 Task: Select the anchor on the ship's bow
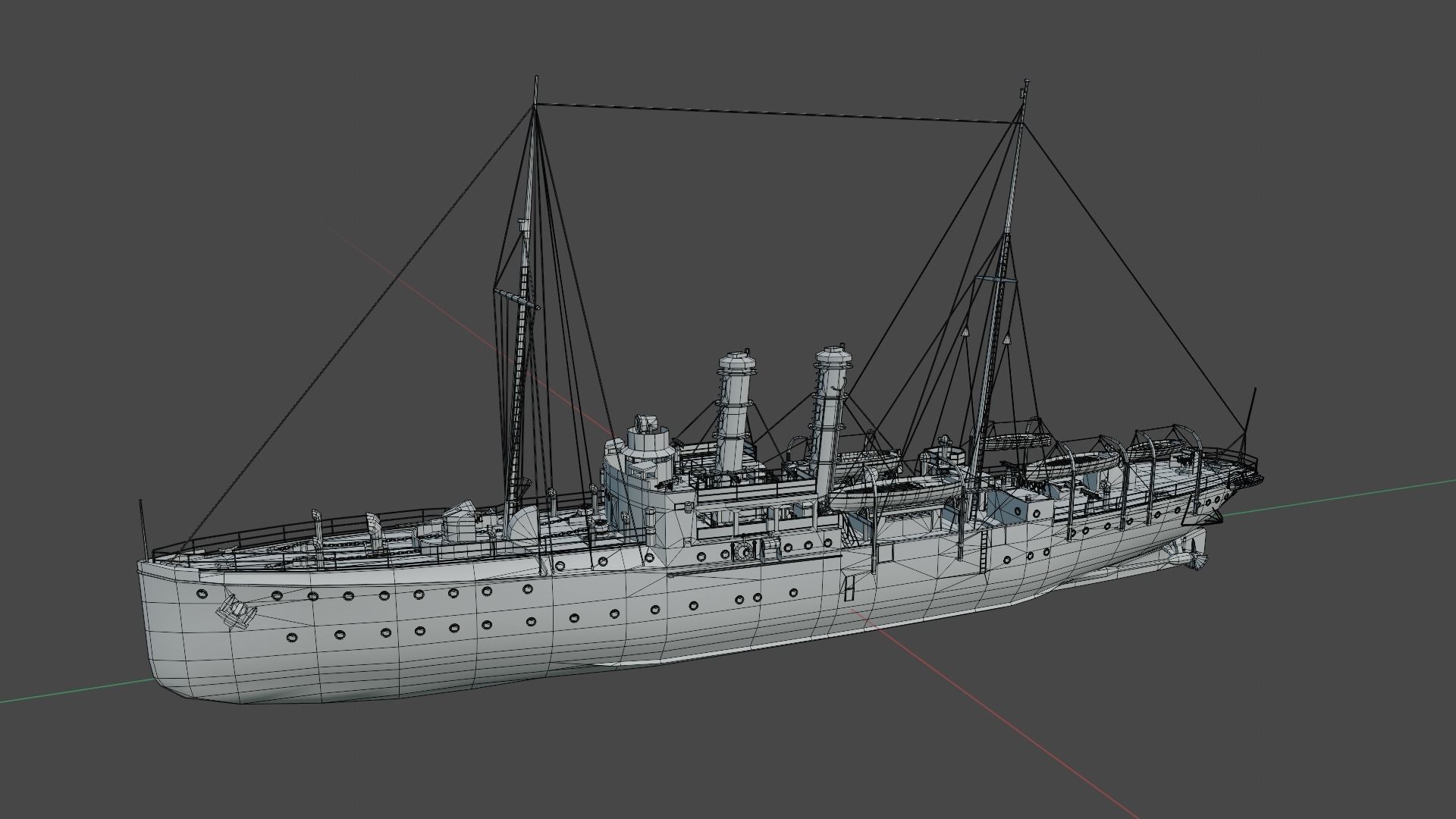point(237,611)
